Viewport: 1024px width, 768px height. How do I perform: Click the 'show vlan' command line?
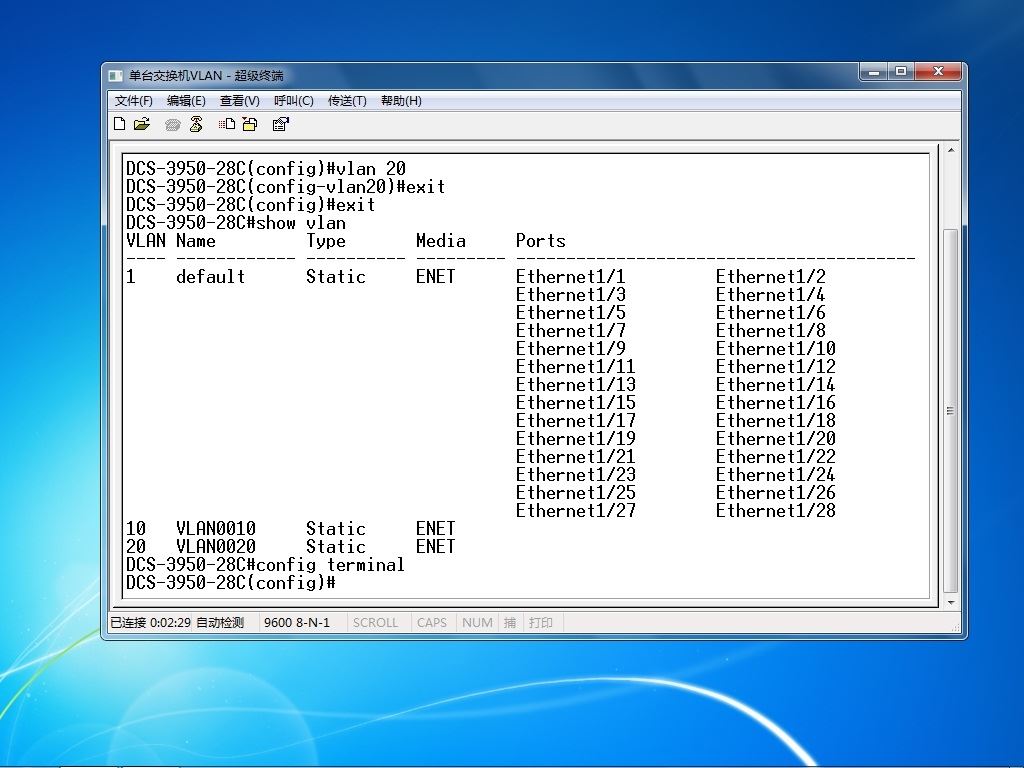236,223
